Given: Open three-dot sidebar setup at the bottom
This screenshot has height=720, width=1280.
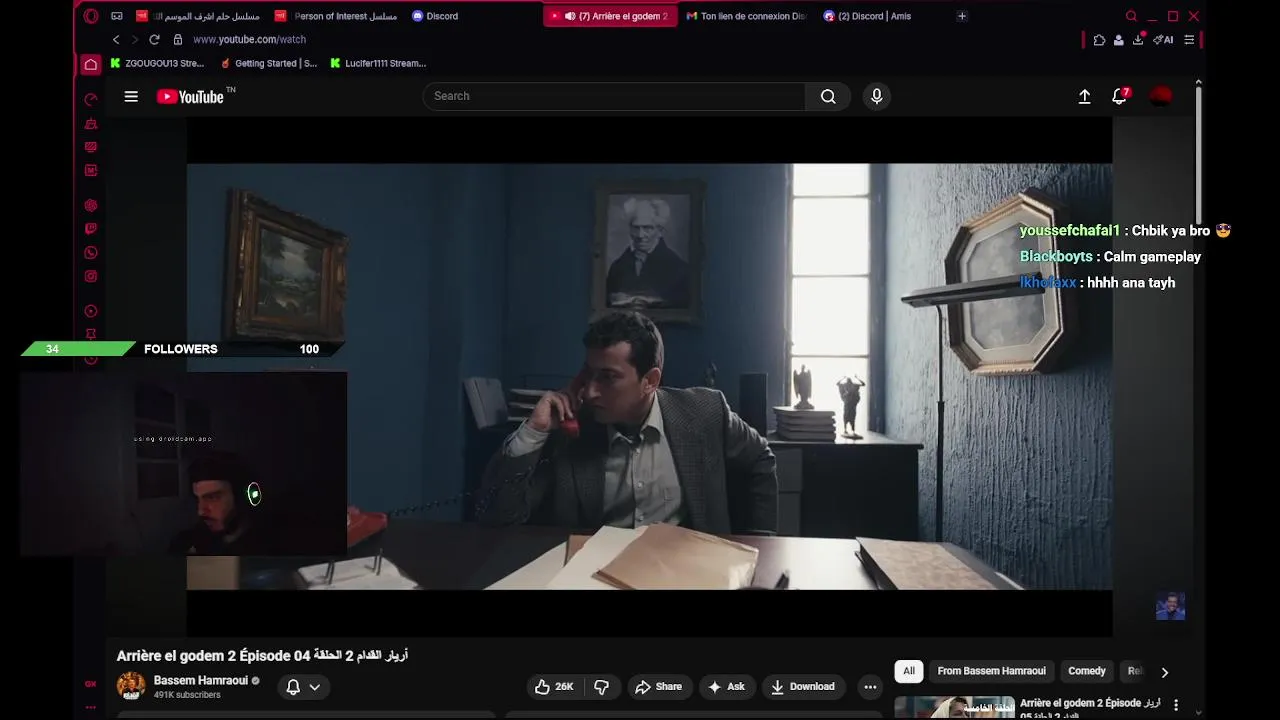Looking at the screenshot, I should point(91,707).
